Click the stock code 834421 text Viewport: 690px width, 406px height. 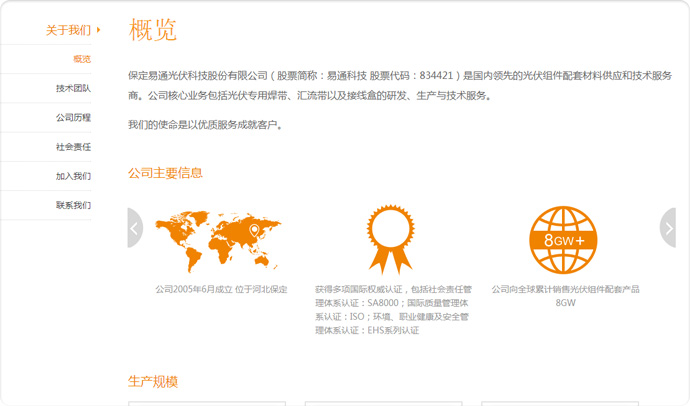click(x=436, y=76)
